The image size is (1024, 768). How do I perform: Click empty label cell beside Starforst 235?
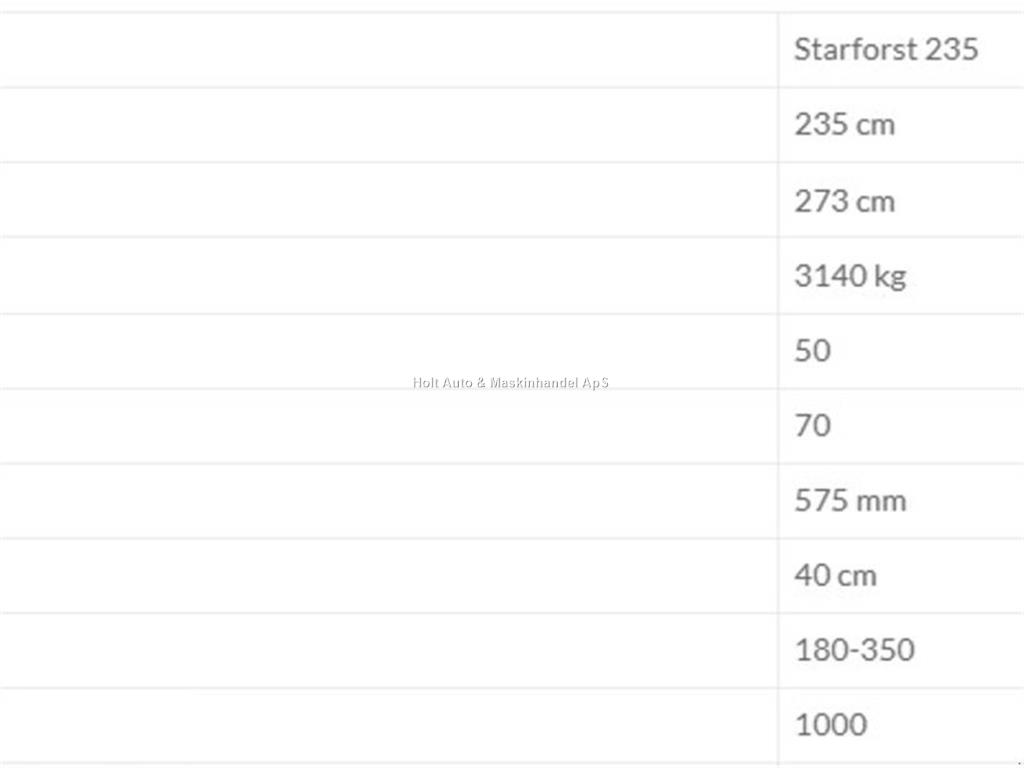(x=389, y=50)
